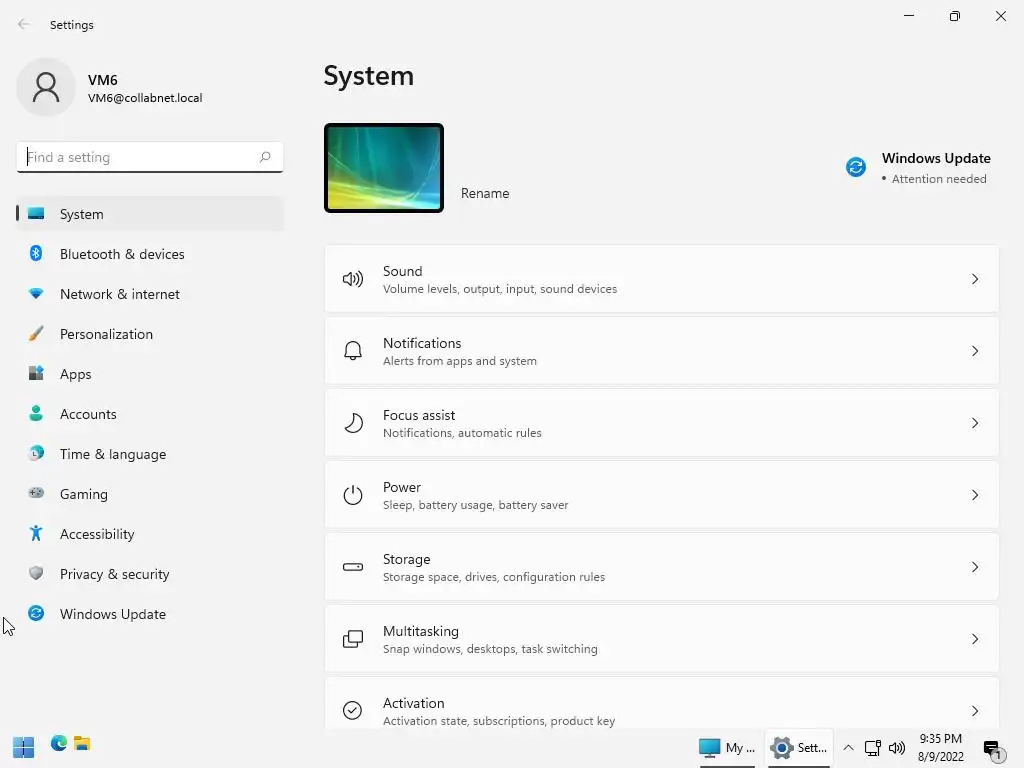
Task: Click the Notifications bell icon
Action: (353, 351)
